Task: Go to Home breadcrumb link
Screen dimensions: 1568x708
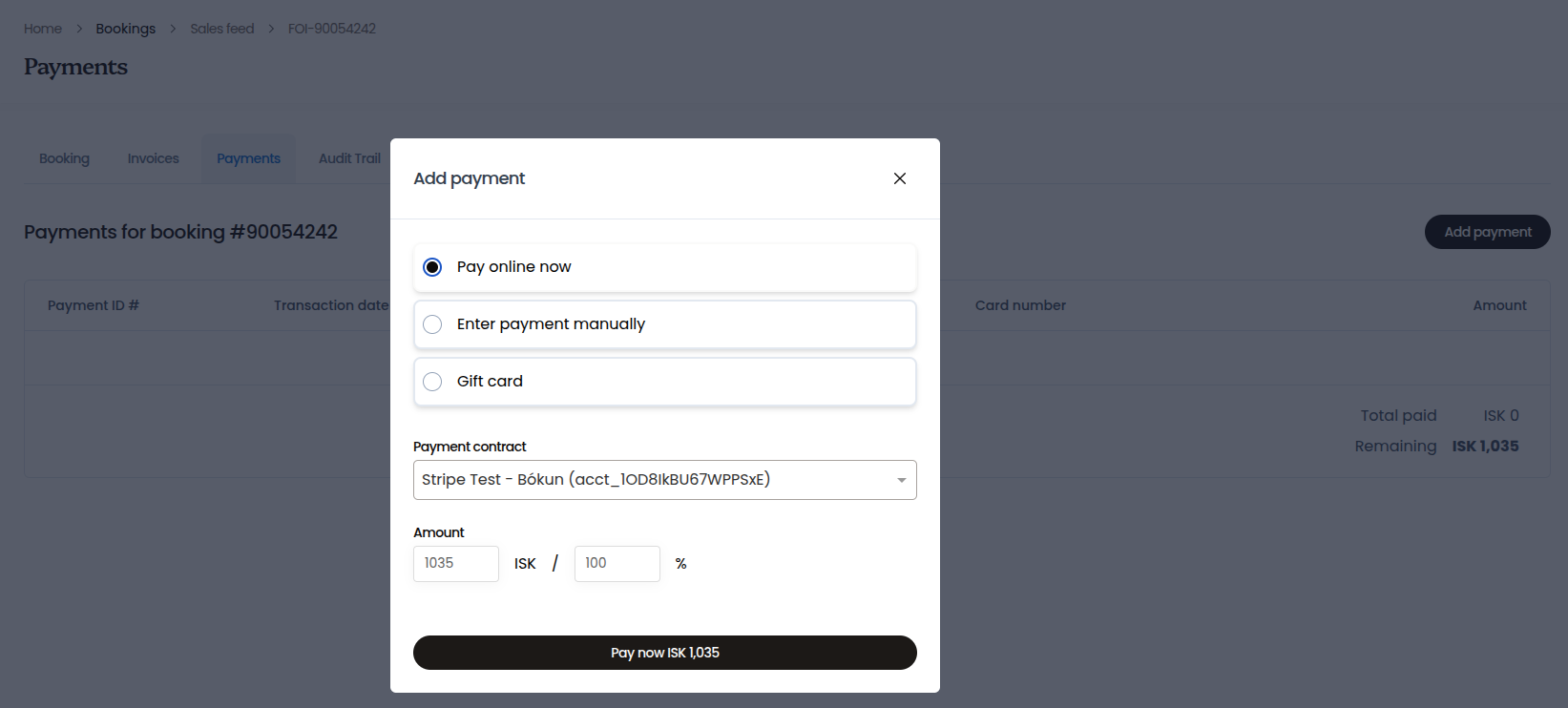Action: (x=43, y=29)
